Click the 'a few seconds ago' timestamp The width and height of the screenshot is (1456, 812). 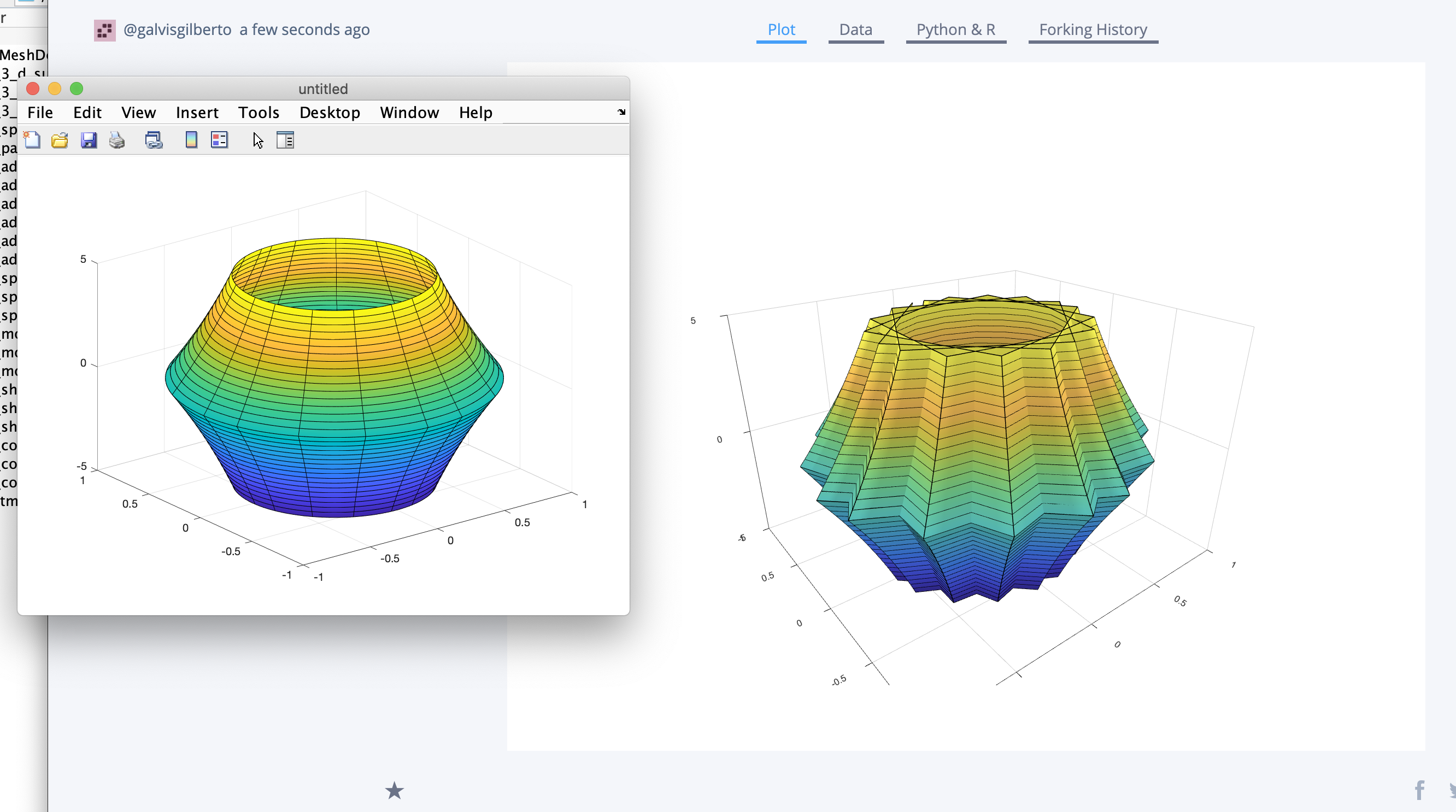click(x=304, y=30)
